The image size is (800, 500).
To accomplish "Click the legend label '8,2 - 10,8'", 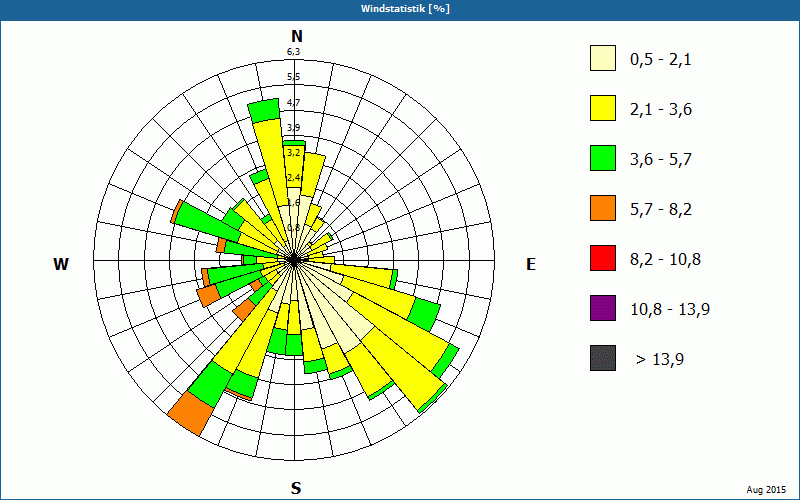I will pyautogui.click(x=666, y=260).
